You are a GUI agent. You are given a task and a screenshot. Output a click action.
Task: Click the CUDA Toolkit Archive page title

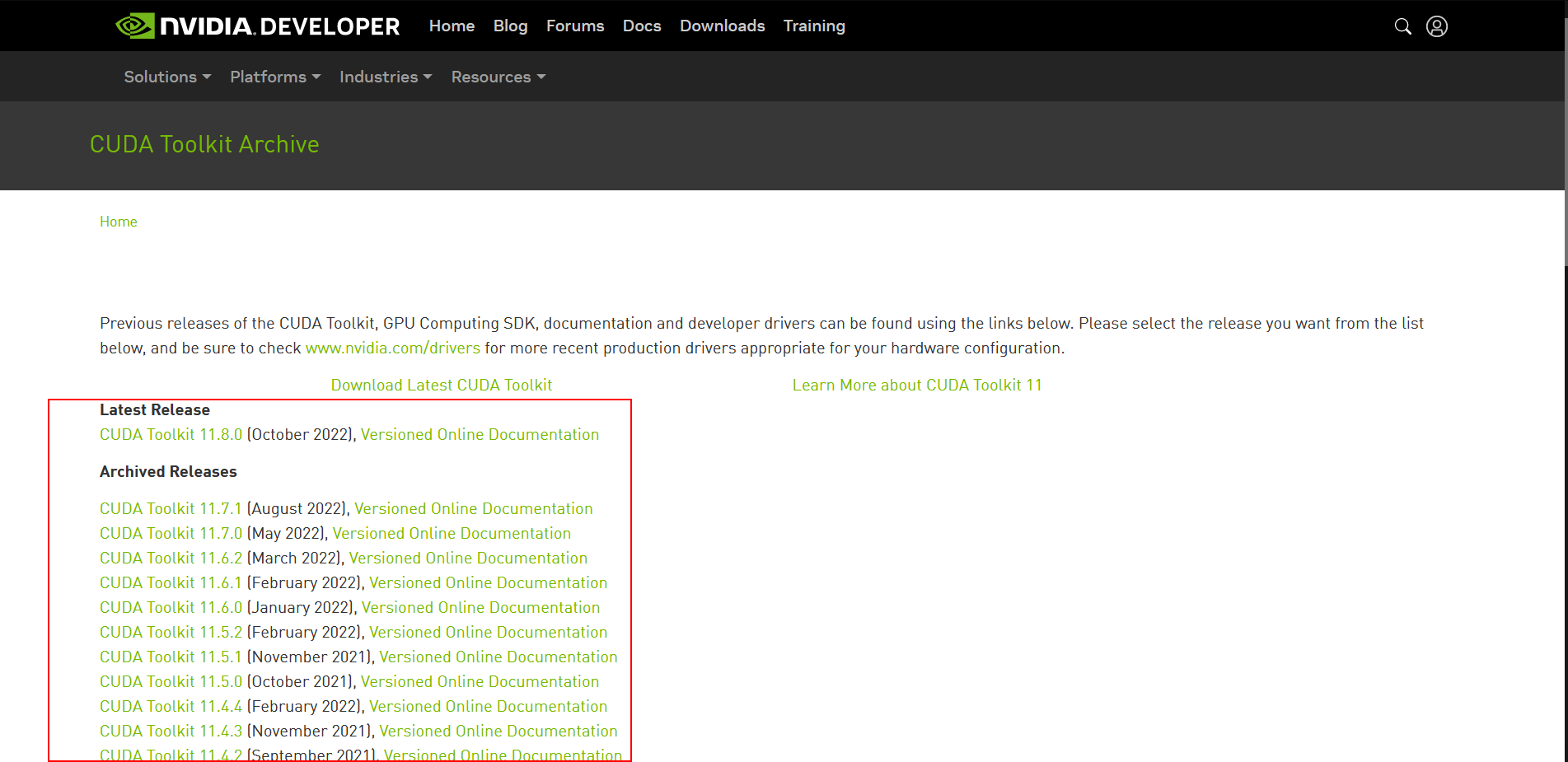pos(204,144)
